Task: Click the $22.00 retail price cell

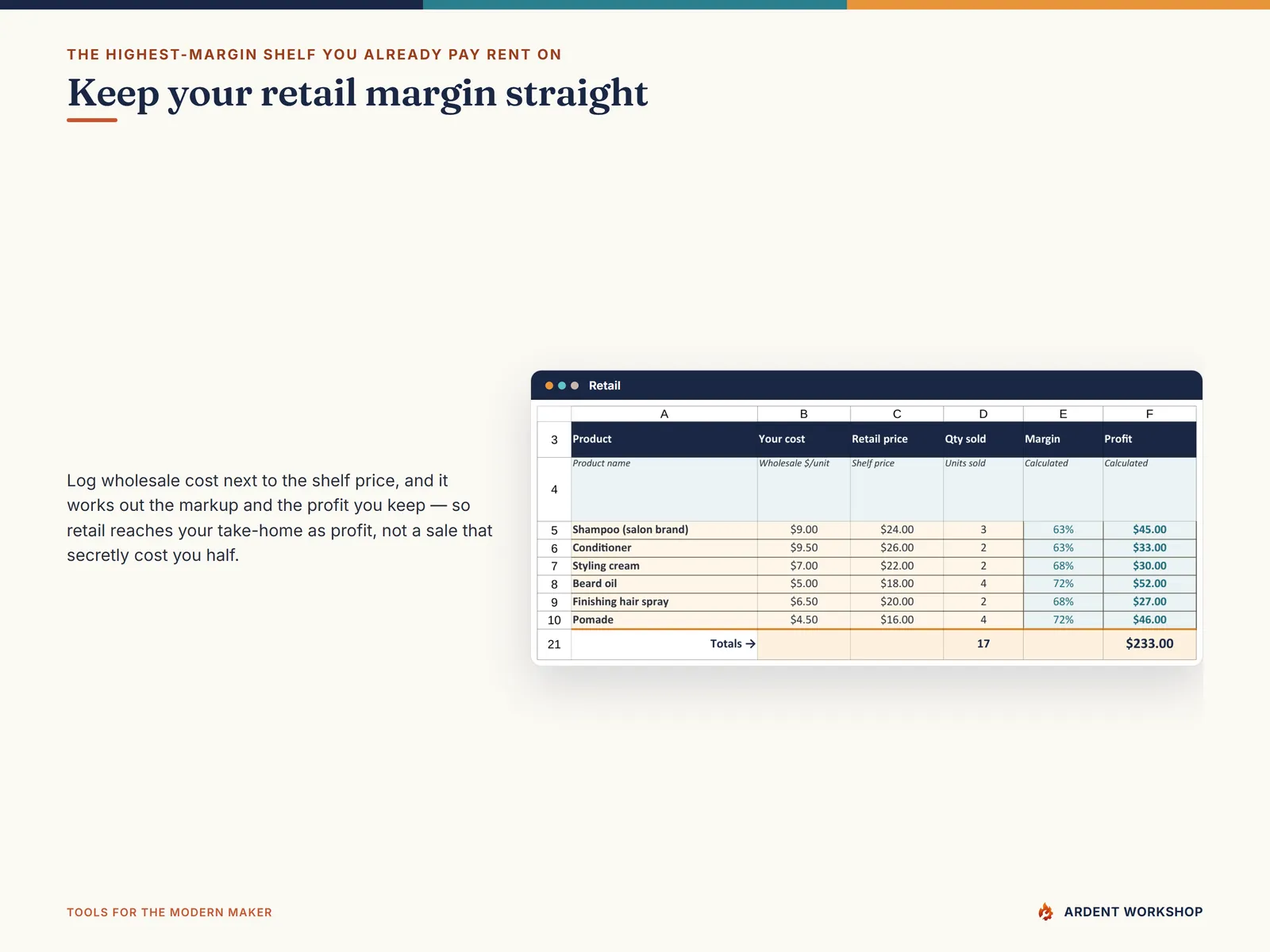Action: tap(897, 566)
